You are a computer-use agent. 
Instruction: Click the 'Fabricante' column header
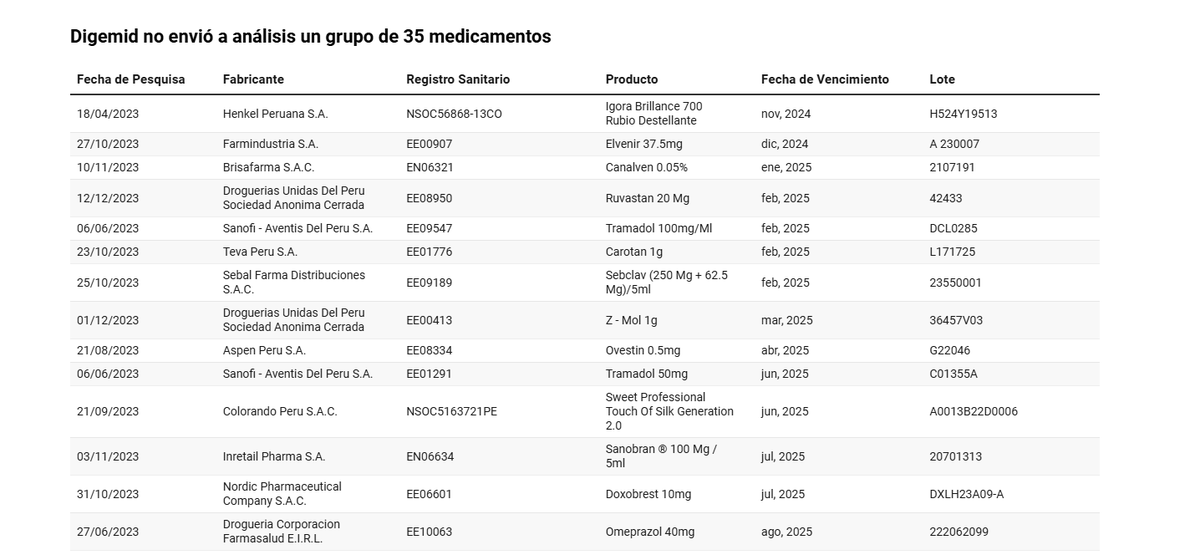click(x=253, y=79)
